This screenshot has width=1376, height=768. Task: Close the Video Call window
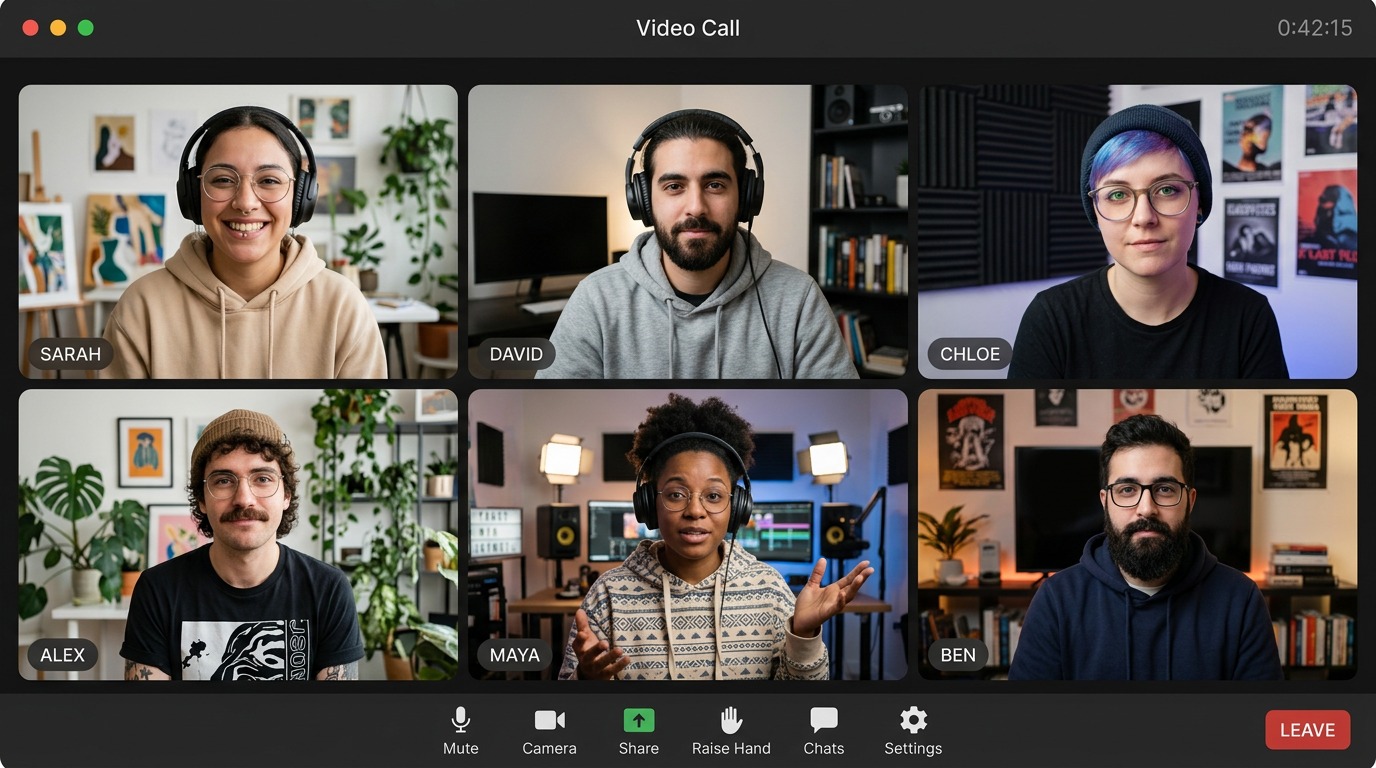coord(30,28)
